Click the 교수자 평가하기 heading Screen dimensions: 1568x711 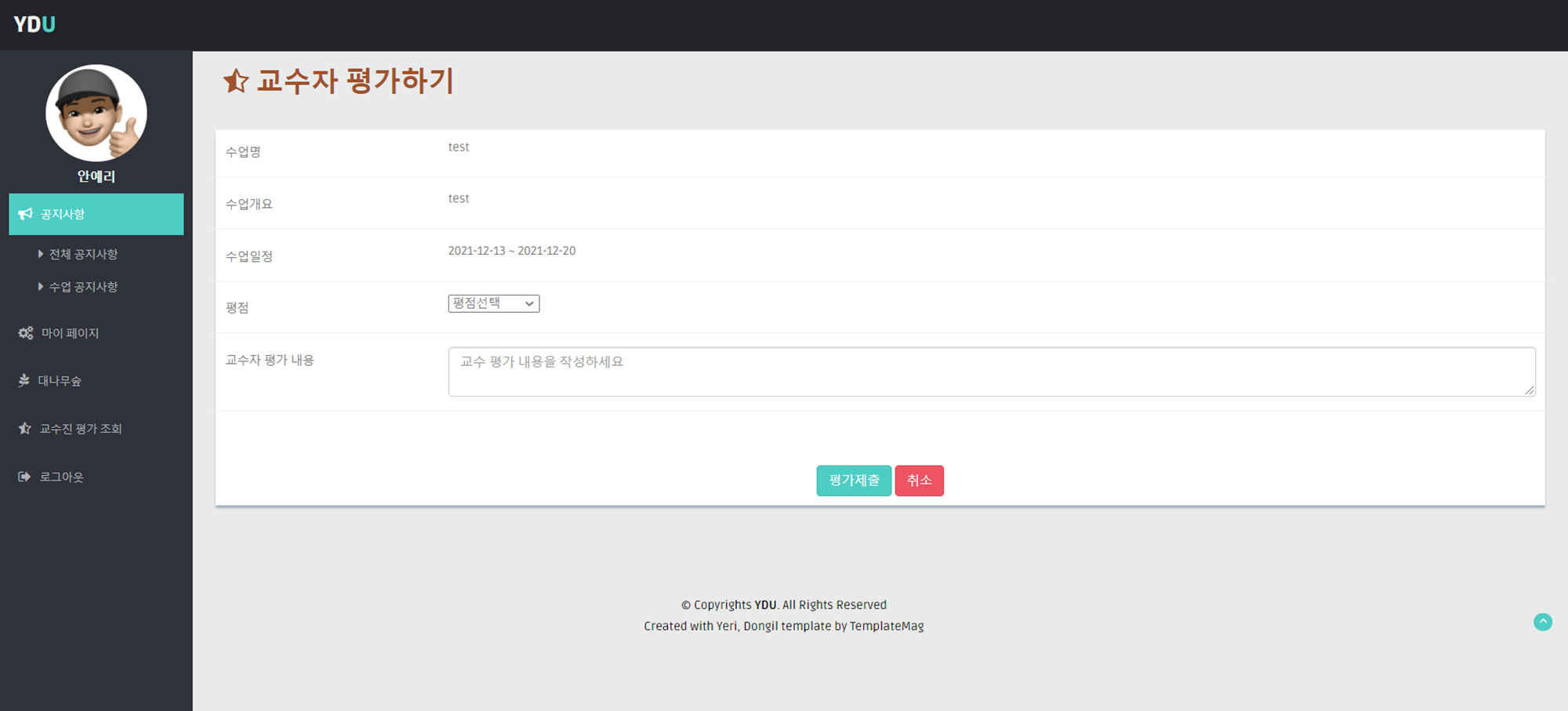pyautogui.click(x=356, y=81)
